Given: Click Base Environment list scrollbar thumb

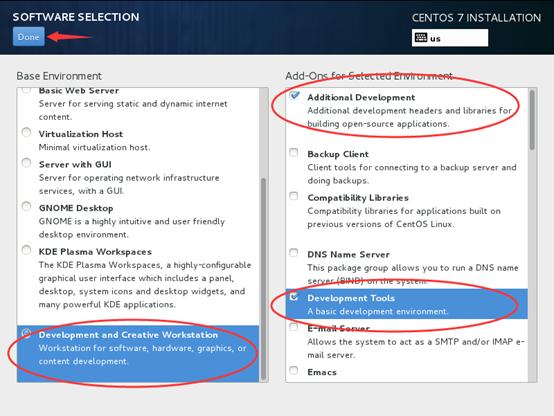Looking at the screenshot, I should pyautogui.click(x=263, y=279).
